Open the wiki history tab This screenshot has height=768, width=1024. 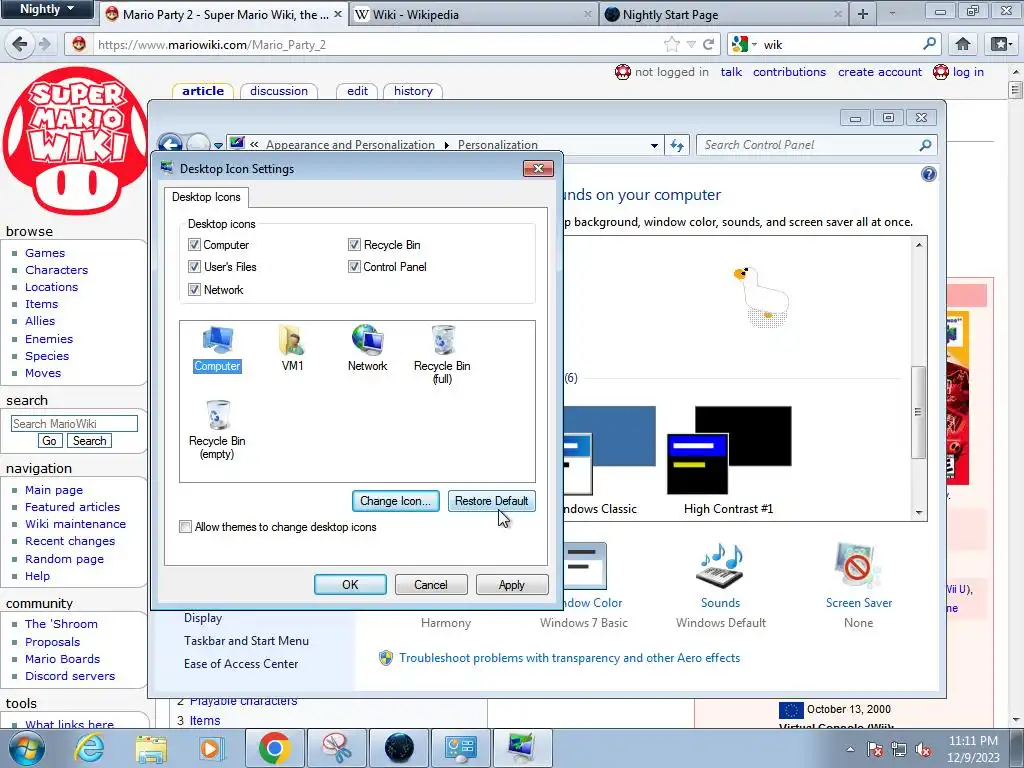tap(413, 91)
